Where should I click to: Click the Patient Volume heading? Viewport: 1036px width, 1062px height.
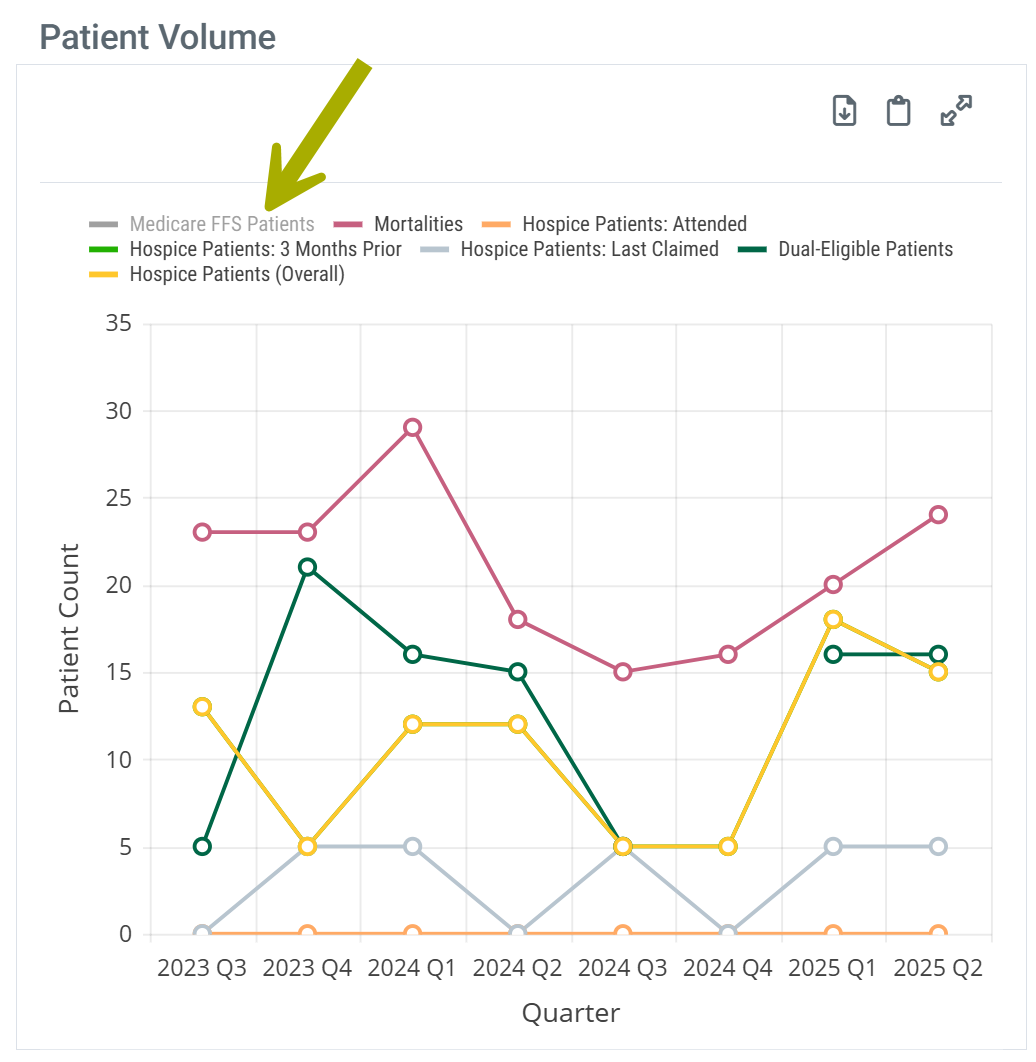pyautogui.click(x=157, y=37)
